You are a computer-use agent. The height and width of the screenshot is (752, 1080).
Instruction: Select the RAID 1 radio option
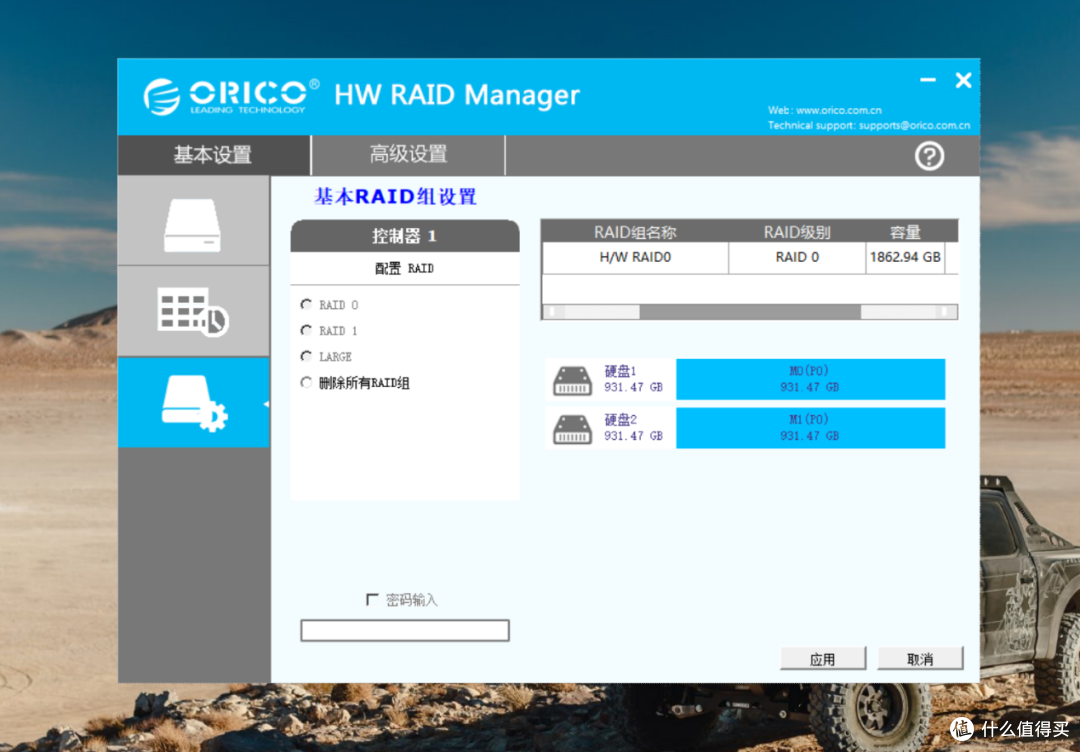coord(307,331)
